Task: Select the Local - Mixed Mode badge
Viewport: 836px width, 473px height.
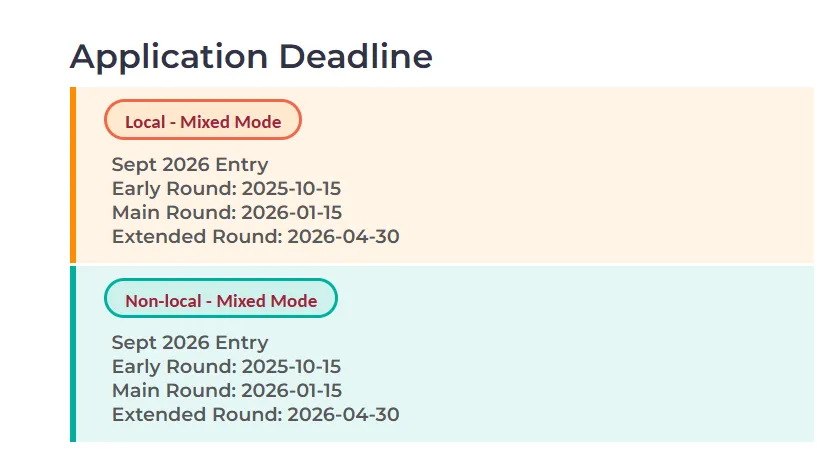Action: pos(203,122)
